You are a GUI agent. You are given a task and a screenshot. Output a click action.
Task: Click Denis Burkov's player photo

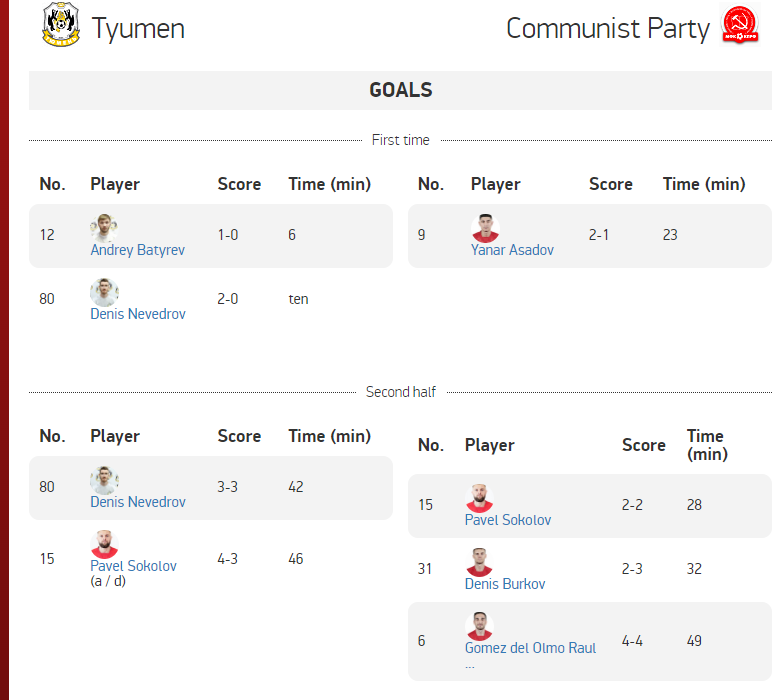479,562
